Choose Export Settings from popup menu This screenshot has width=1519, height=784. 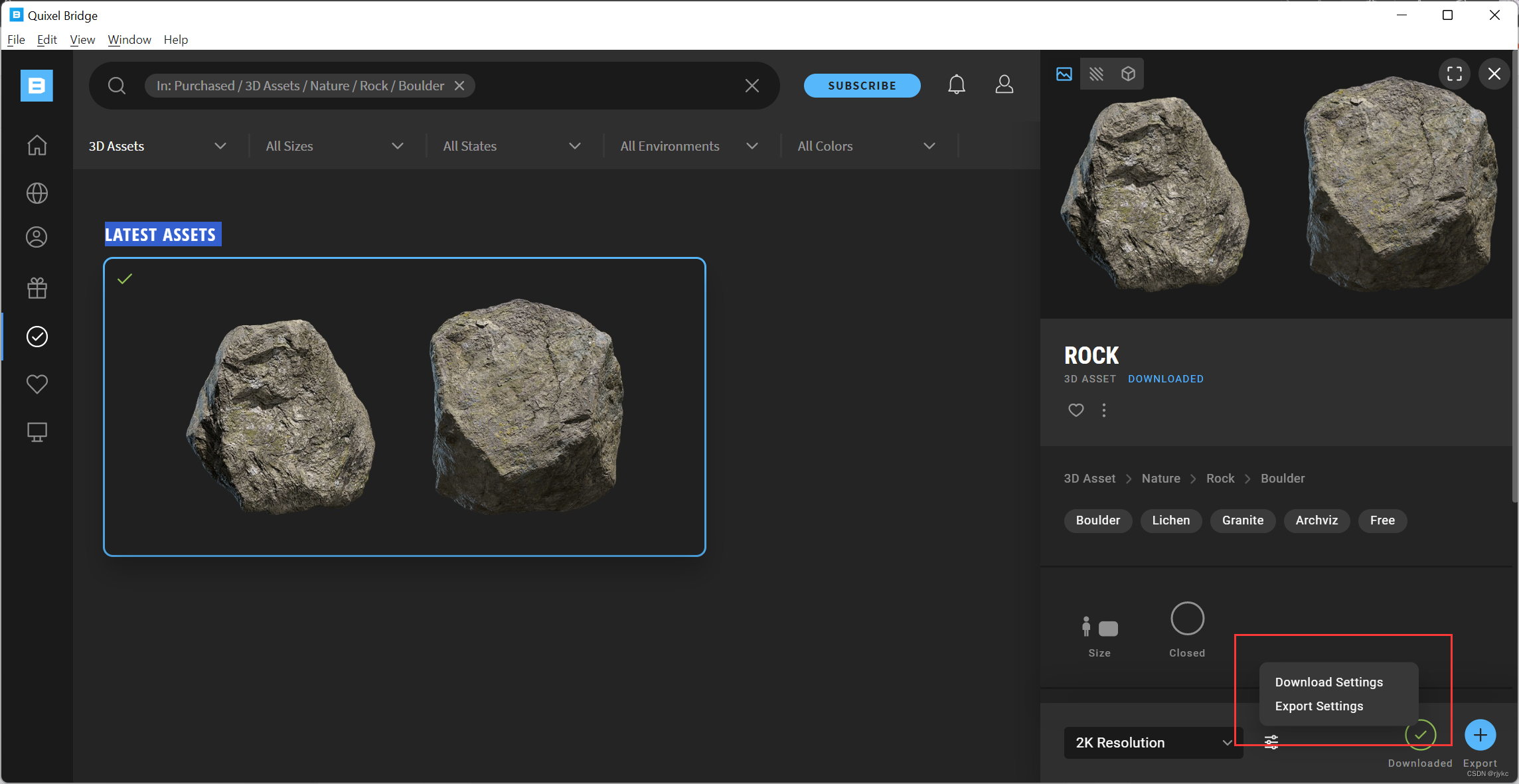click(1319, 706)
